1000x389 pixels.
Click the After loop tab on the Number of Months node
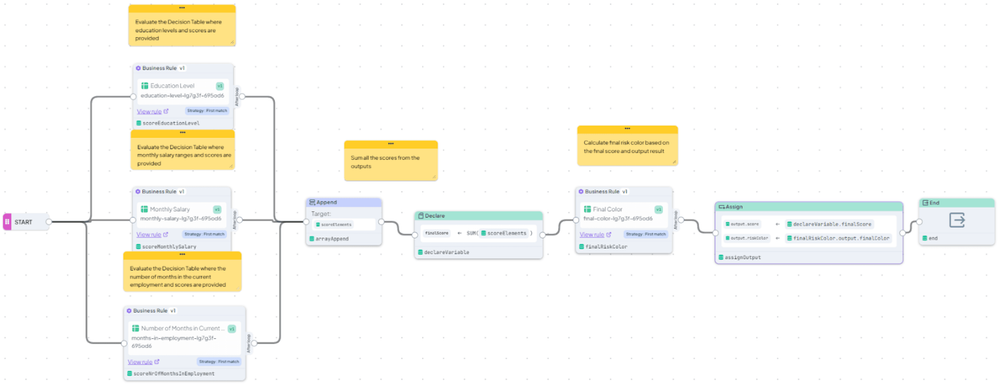tap(249, 342)
